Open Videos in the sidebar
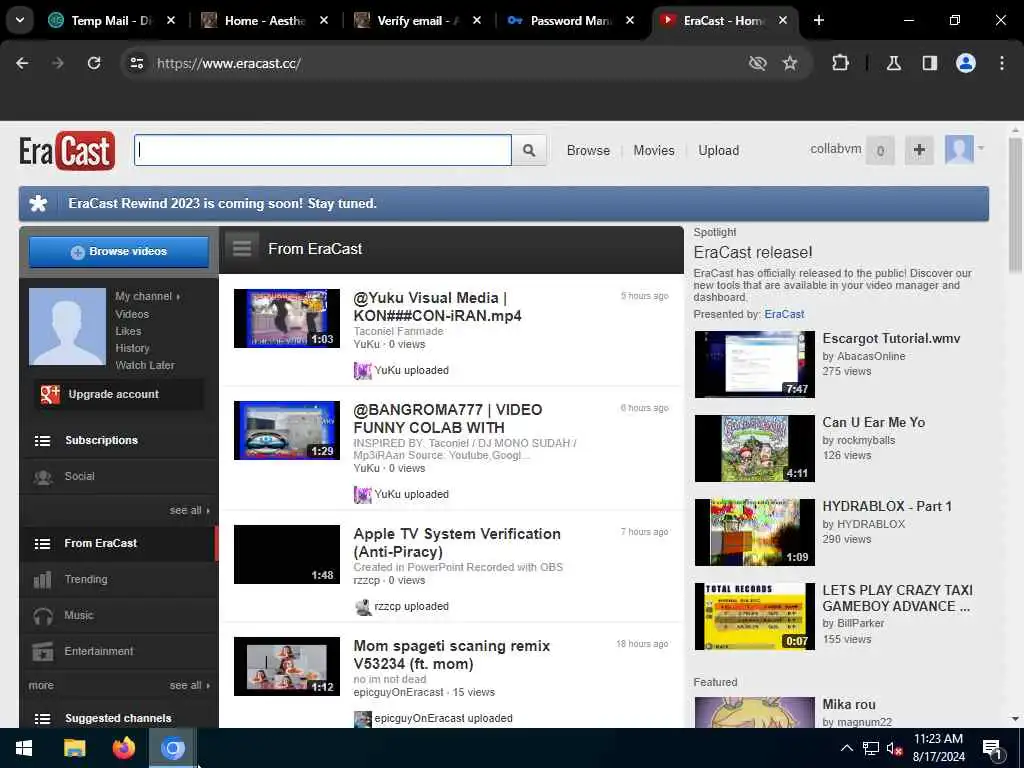1024x768 pixels. click(x=132, y=314)
